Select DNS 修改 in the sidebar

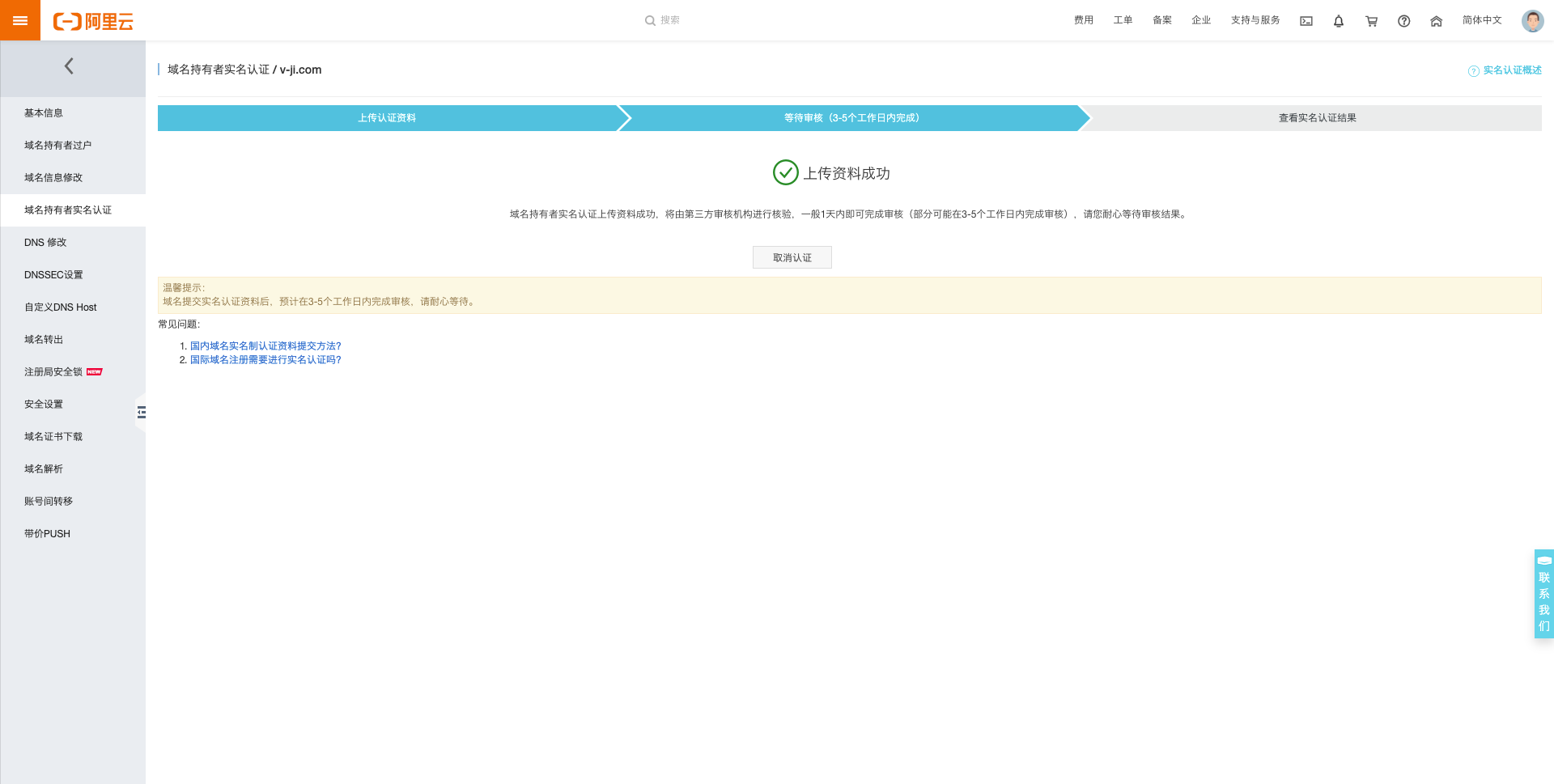(x=45, y=243)
